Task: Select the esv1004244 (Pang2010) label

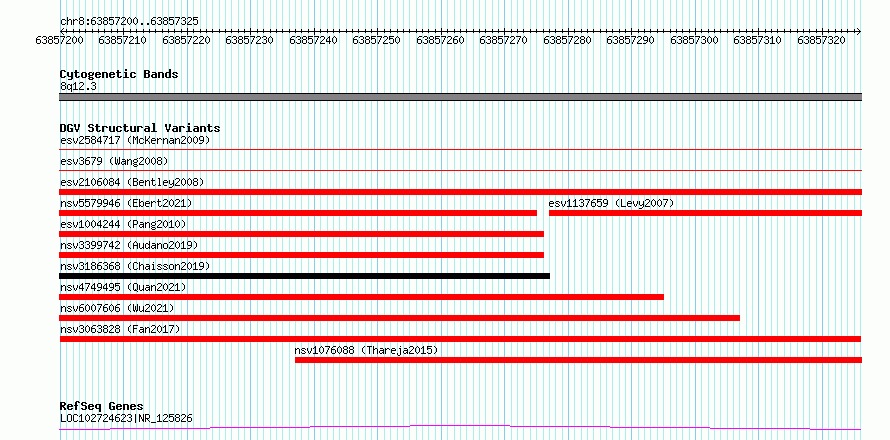Action: [123, 224]
